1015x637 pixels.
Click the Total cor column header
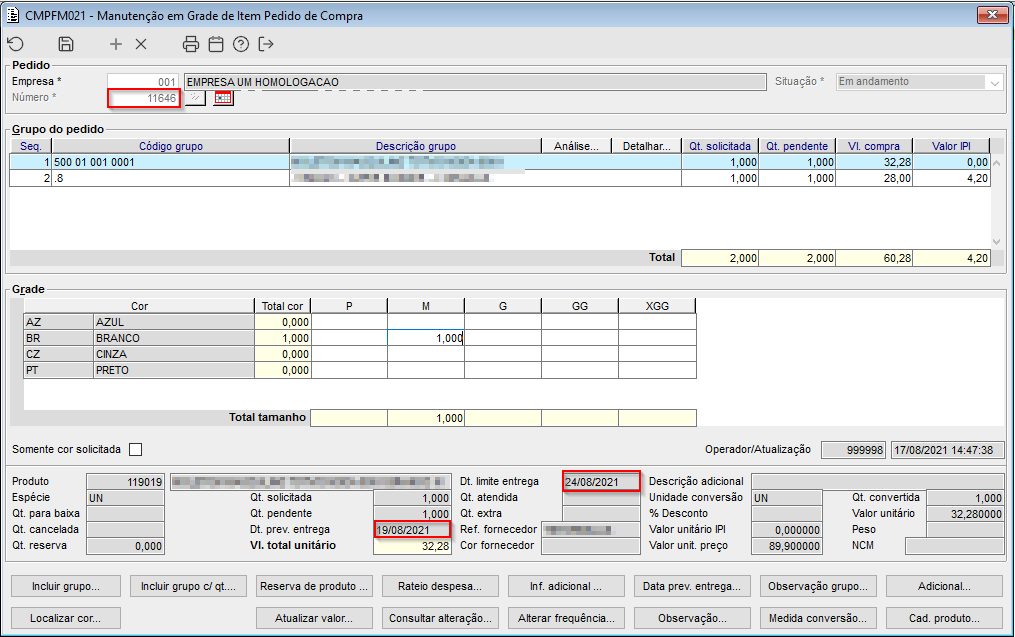(282, 306)
